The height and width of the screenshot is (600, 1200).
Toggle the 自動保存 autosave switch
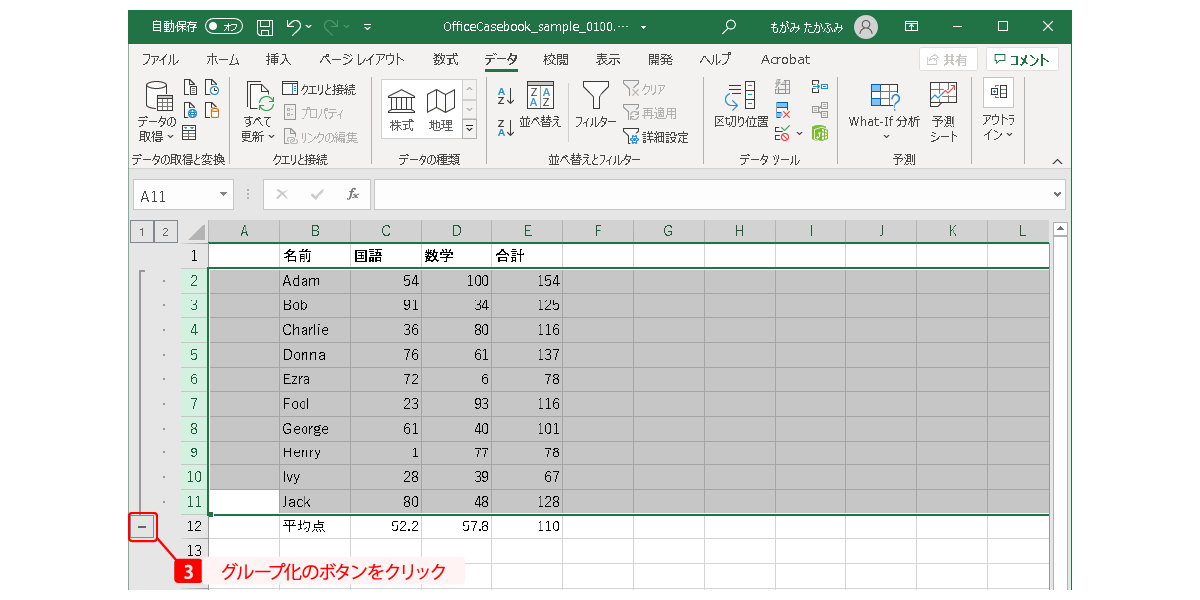pos(224,27)
